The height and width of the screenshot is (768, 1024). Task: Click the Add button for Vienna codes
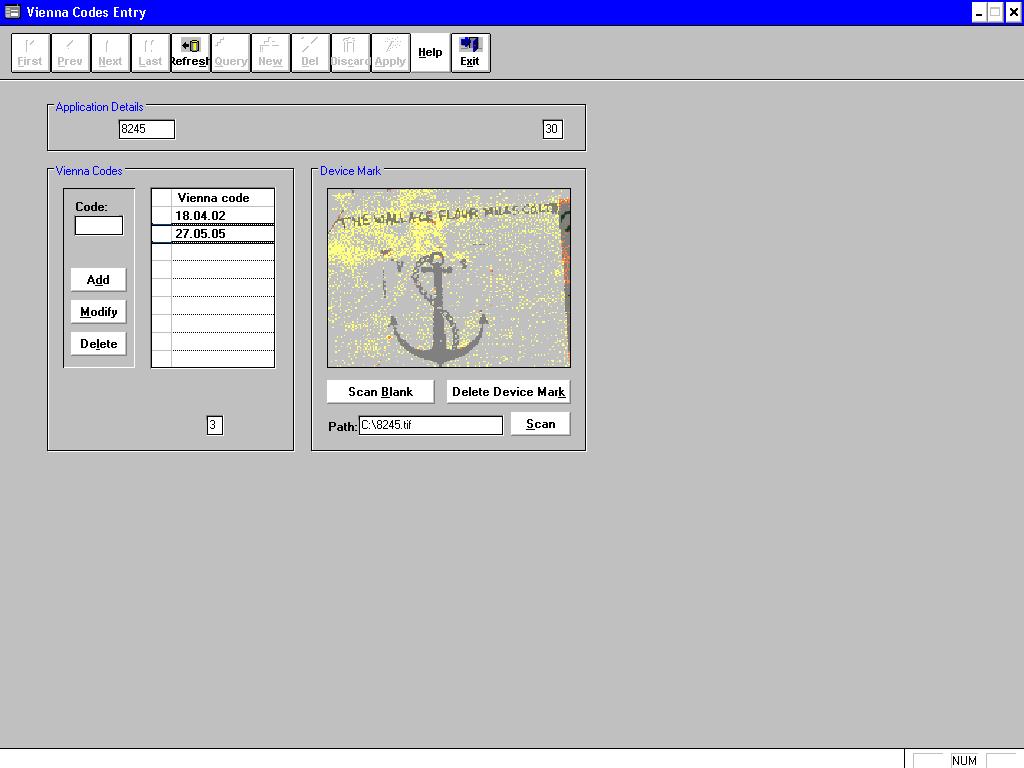(x=98, y=280)
